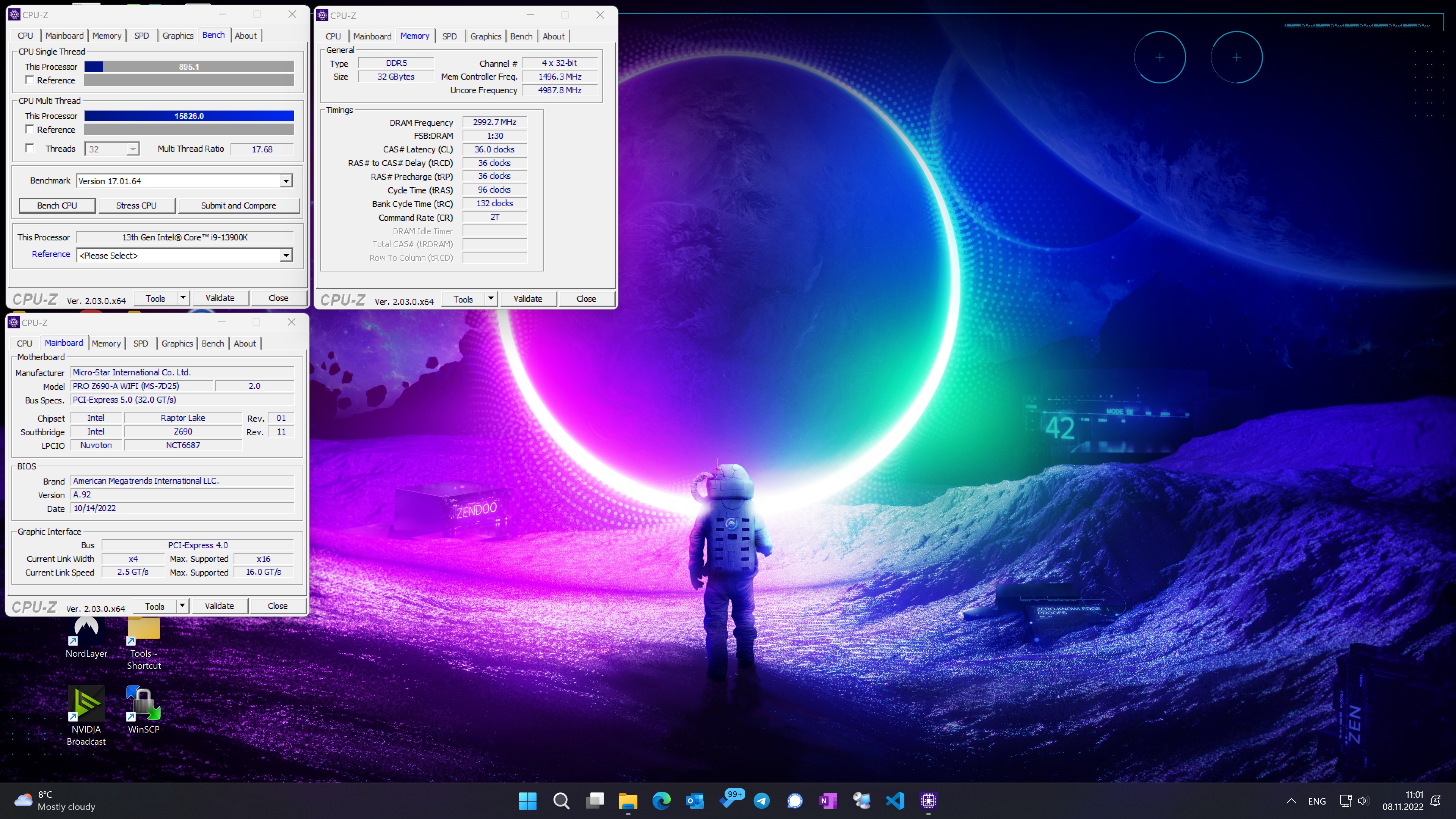1456x819 pixels.
Task: Click the Bench CPU button
Action: click(x=56, y=205)
